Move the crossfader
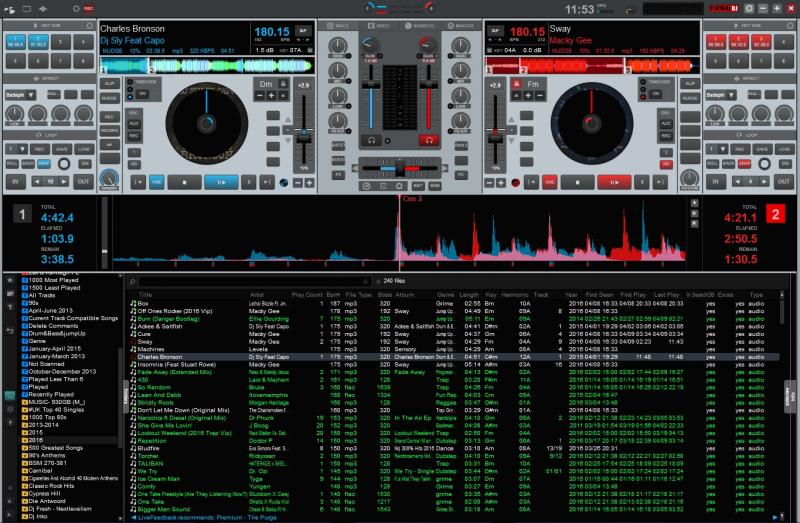Image resolution: width=800 pixels, height=523 pixels. point(399,168)
